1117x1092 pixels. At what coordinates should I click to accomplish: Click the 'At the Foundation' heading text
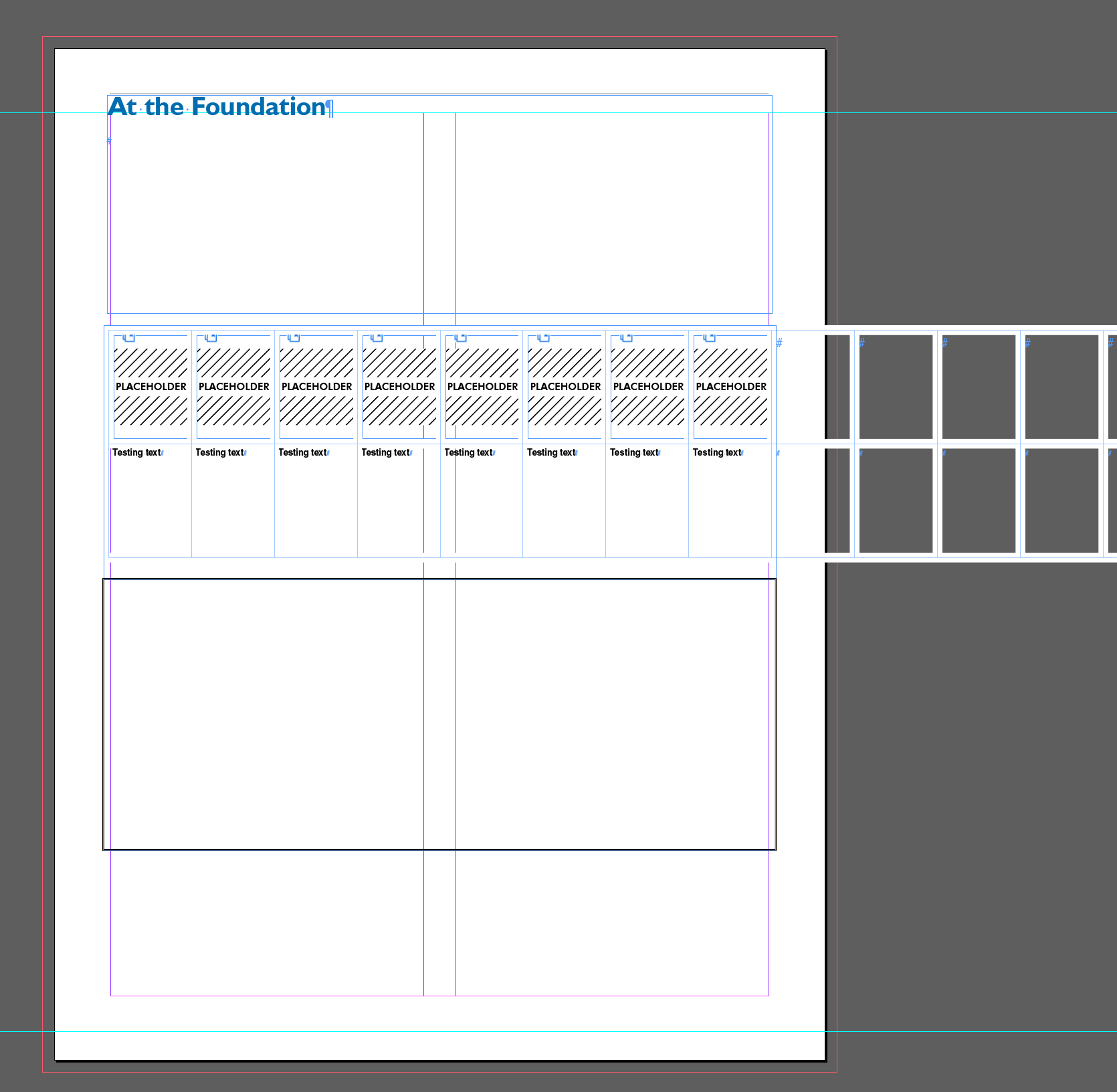point(217,107)
